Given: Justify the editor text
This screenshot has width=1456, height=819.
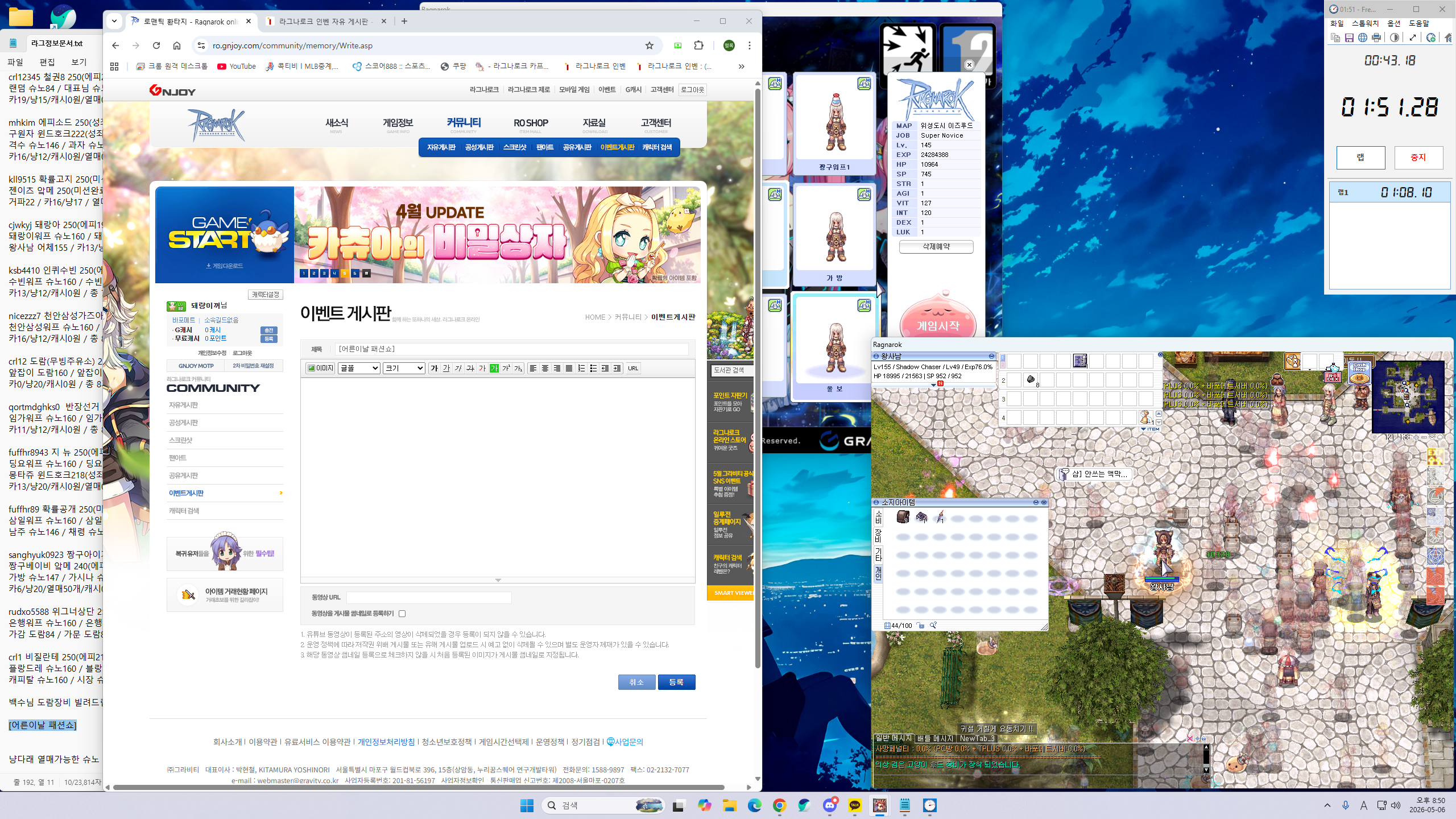Looking at the screenshot, I should pyautogui.click(x=569, y=369).
